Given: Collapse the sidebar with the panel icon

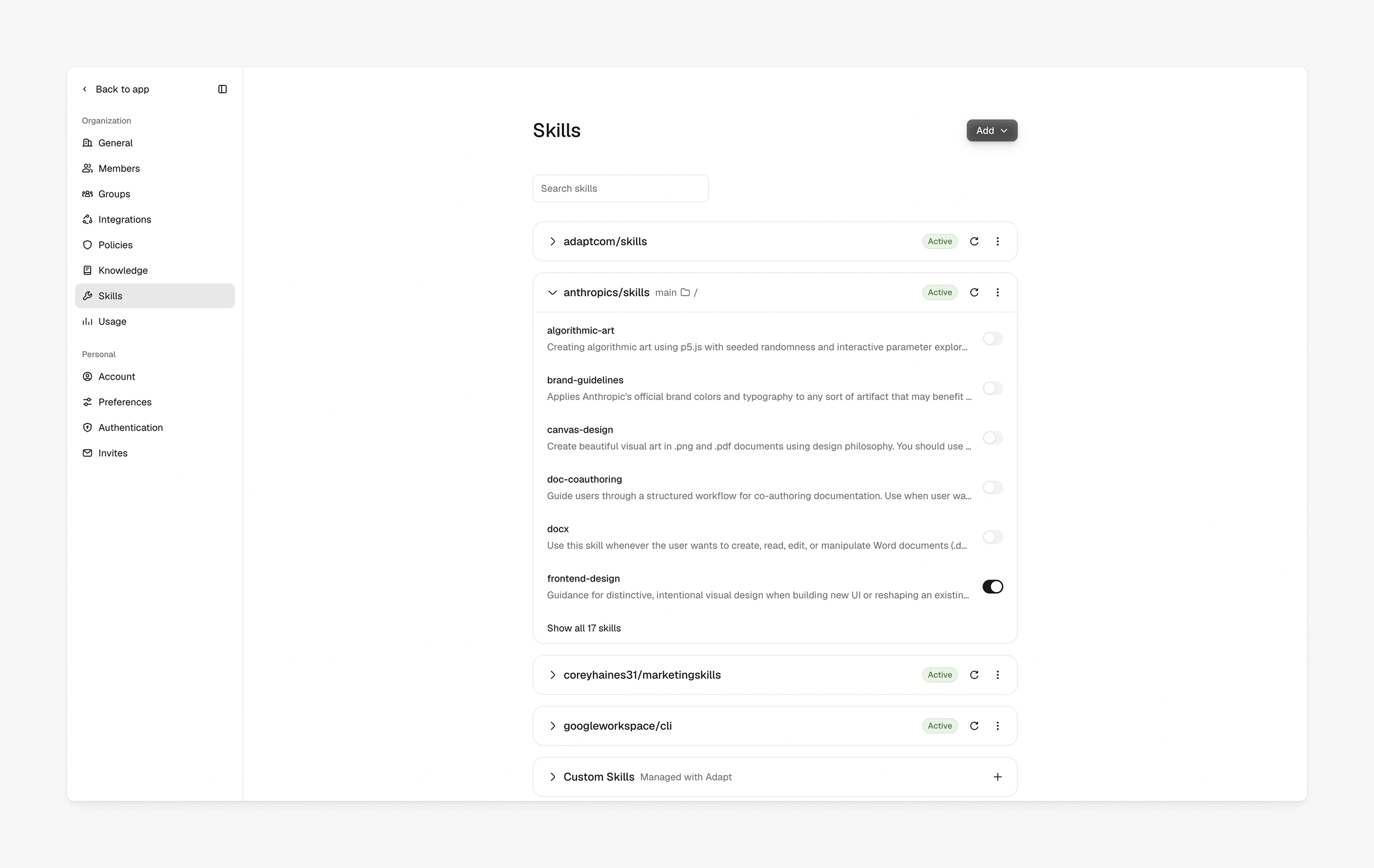Looking at the screenshot, I should (222, 89).
